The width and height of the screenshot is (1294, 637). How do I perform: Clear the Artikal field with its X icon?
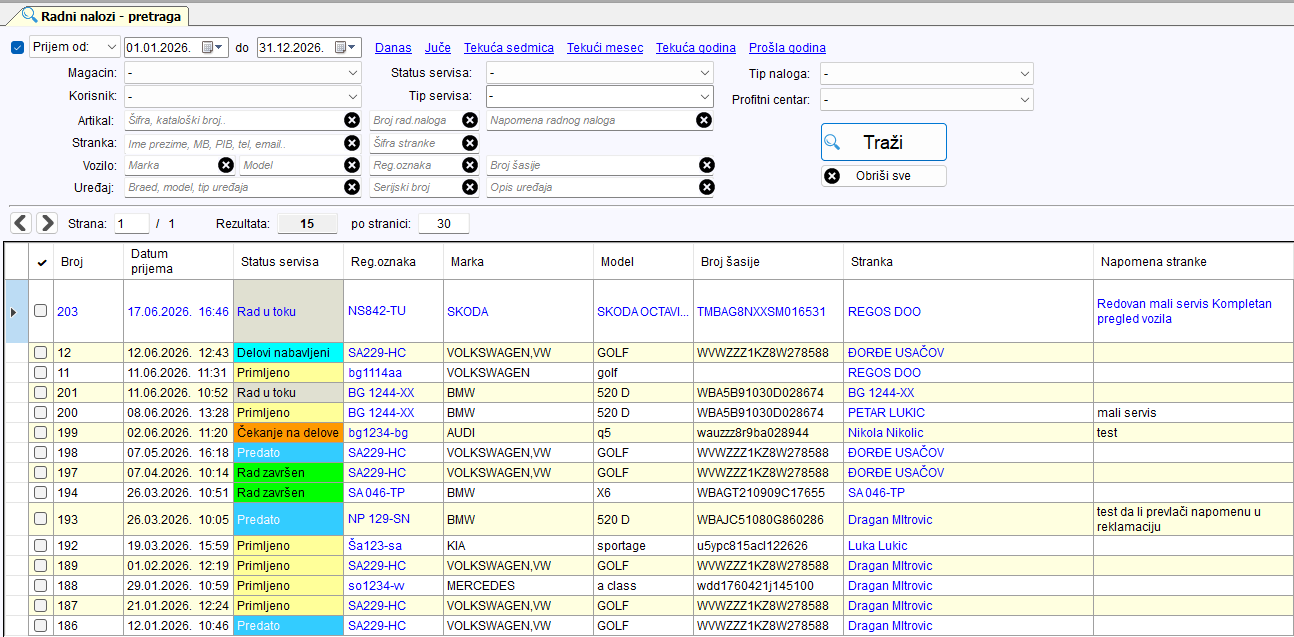tap(352, 120)
